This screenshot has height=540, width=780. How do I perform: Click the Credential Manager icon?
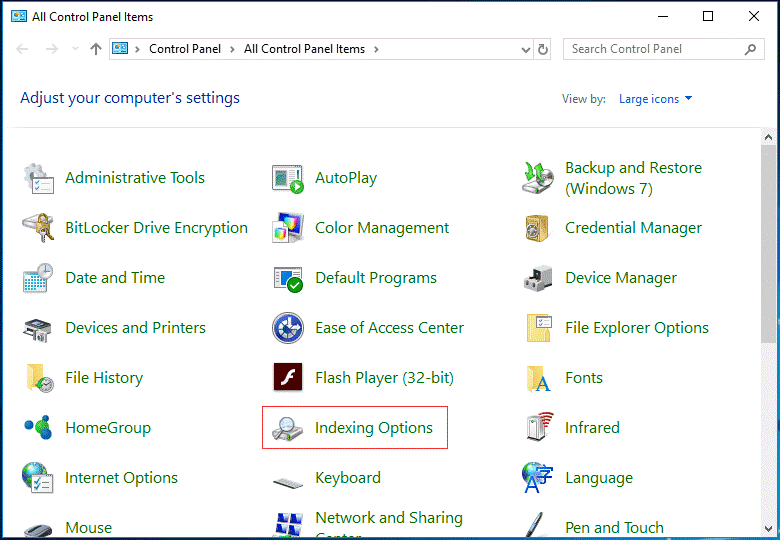click(538, 228)
